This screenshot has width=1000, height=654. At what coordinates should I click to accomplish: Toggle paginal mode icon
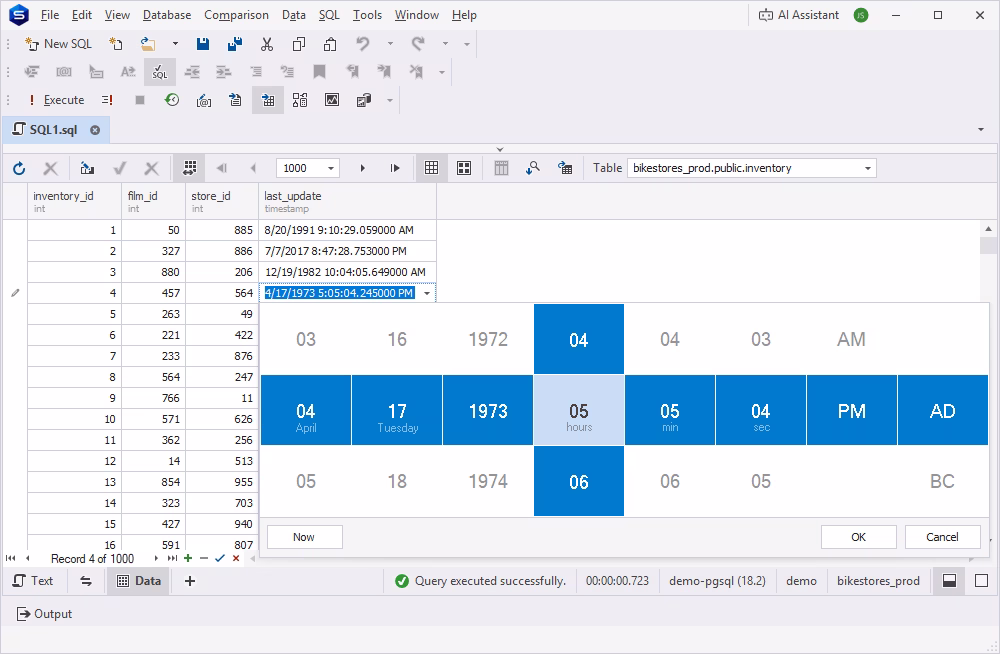(189, 168)
